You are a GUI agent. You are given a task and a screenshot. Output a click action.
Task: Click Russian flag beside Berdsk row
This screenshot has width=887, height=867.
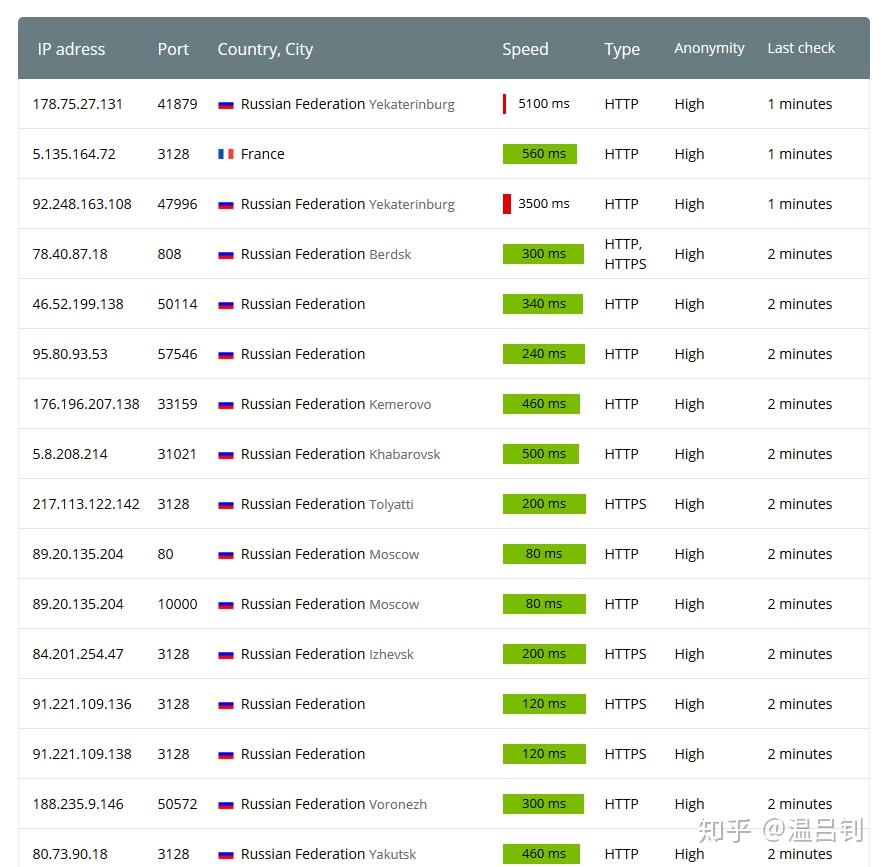coord(226,254)
